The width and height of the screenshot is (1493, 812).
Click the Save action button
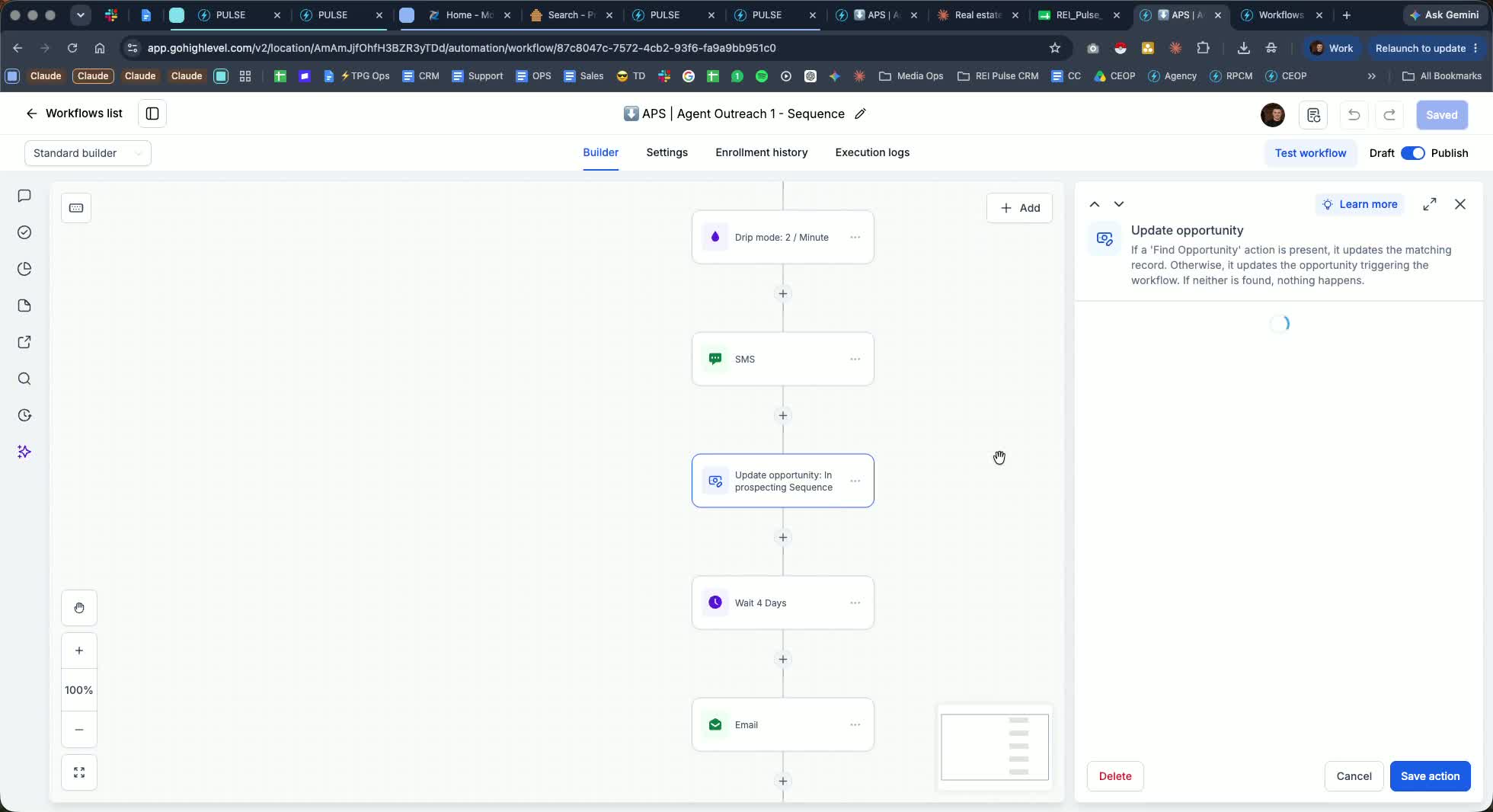click(1431, 776)
